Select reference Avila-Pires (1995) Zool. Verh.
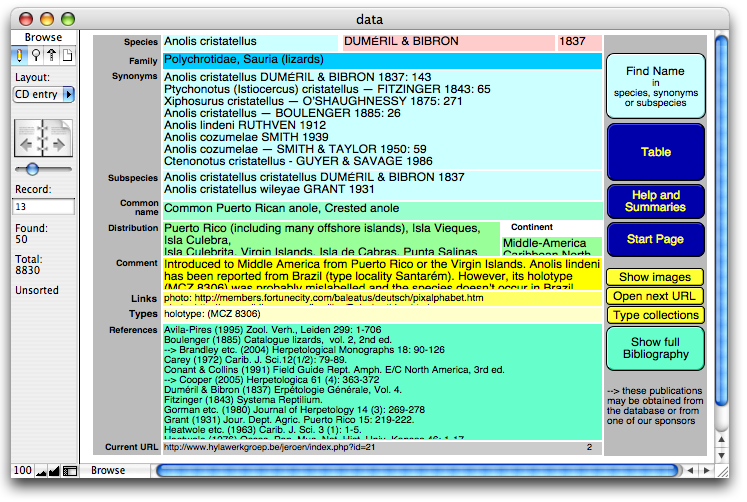The image size is (747, 502). tap(273, 330)
